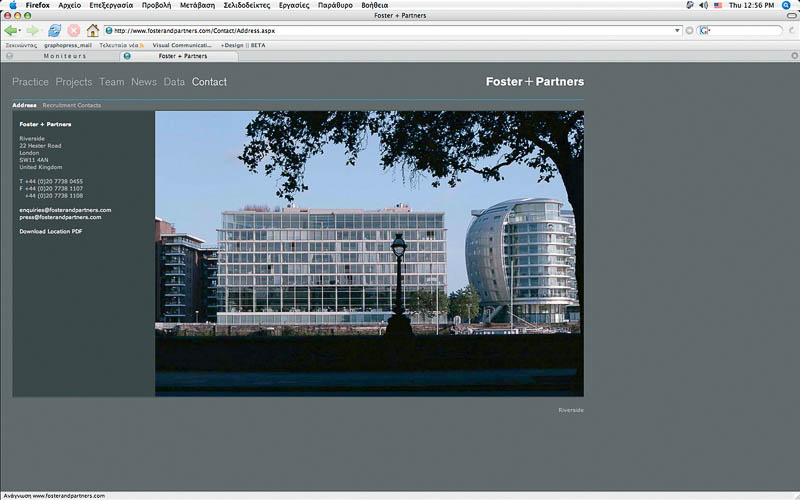Click the Foster + Partners logo
The width and height of the screenshot is (800, 500).
pos(535,82)
